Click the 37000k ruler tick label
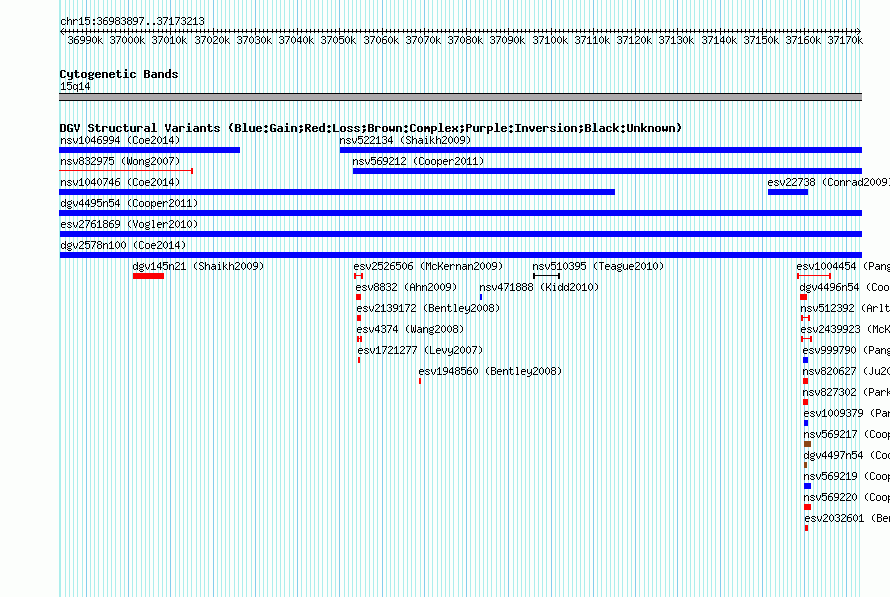Viewport: 890px width, 597px height. coord(127,40)
